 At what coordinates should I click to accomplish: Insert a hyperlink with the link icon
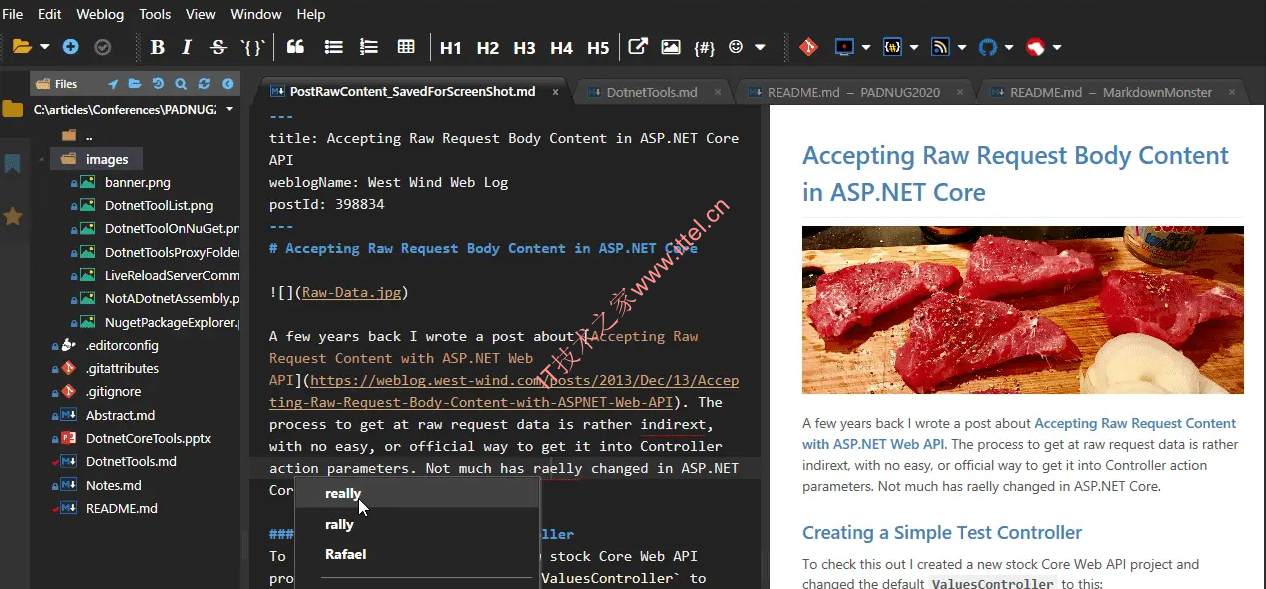638,47
